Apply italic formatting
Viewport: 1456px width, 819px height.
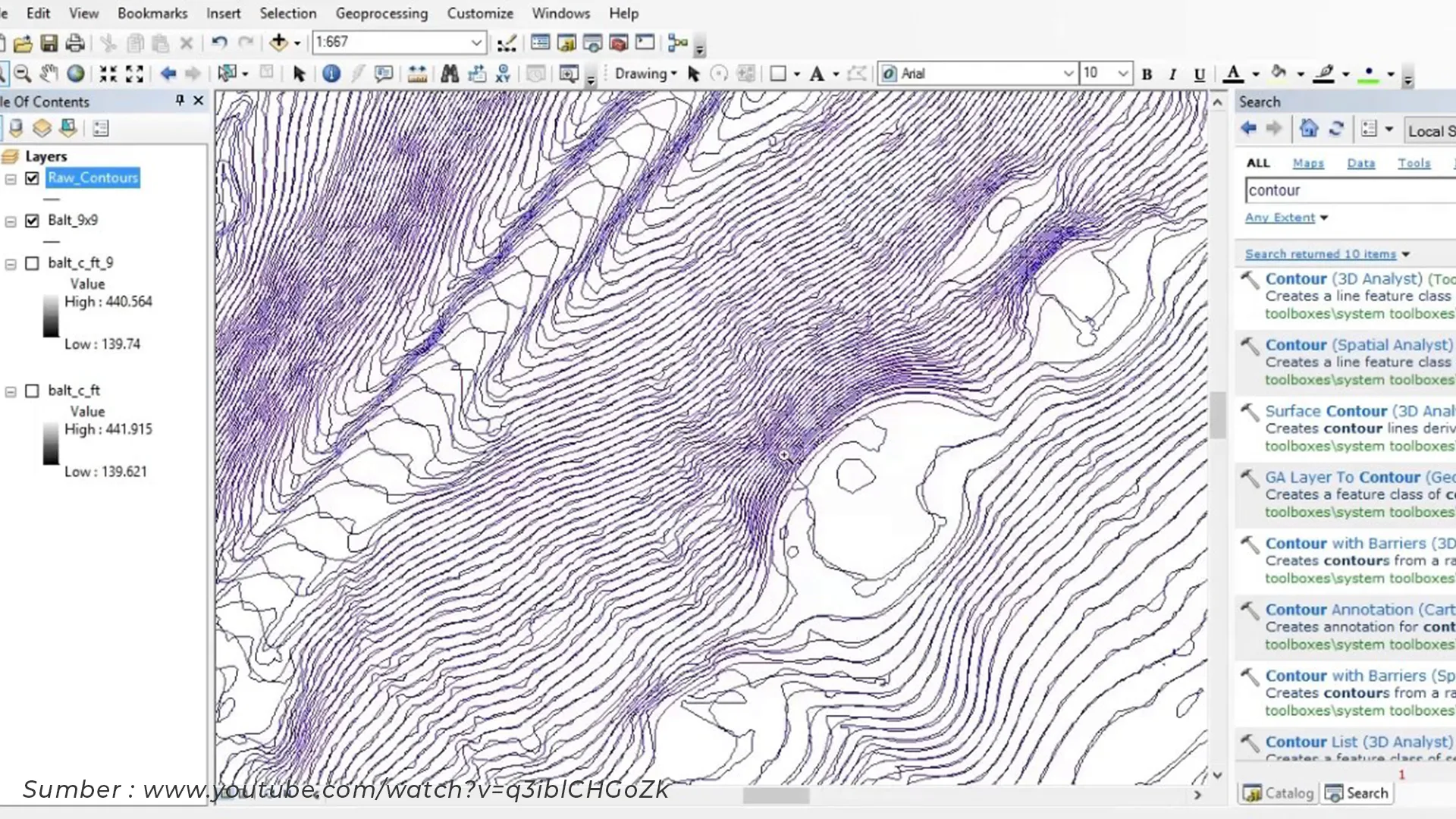[x=1172, y=74]
